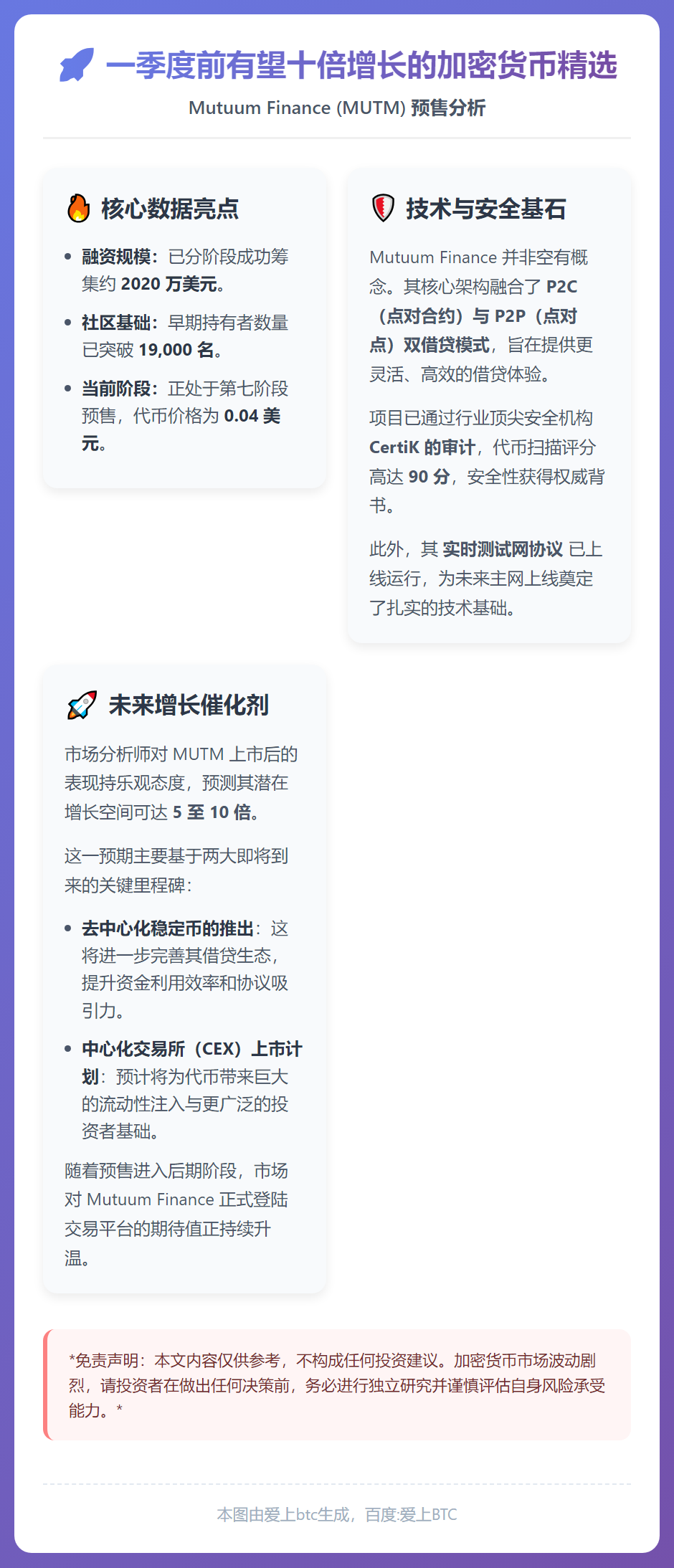Screen dimensions: 674x1568
Task: Click the 去中心化稳定币的推出 bullet title
Action: click(168, 928)
